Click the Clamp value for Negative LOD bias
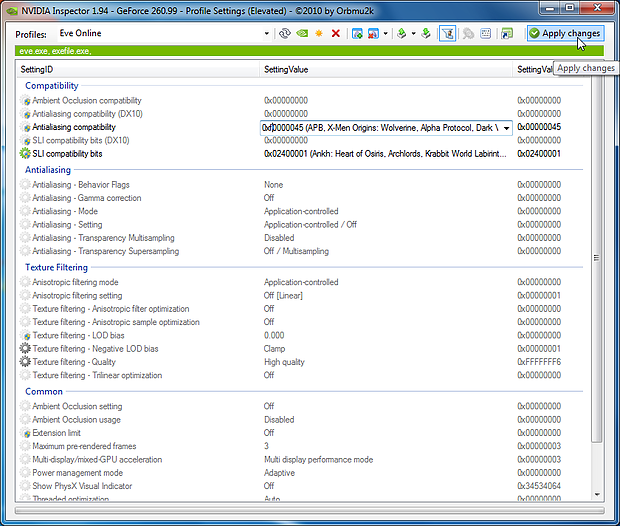 click(x=274, y=349)
